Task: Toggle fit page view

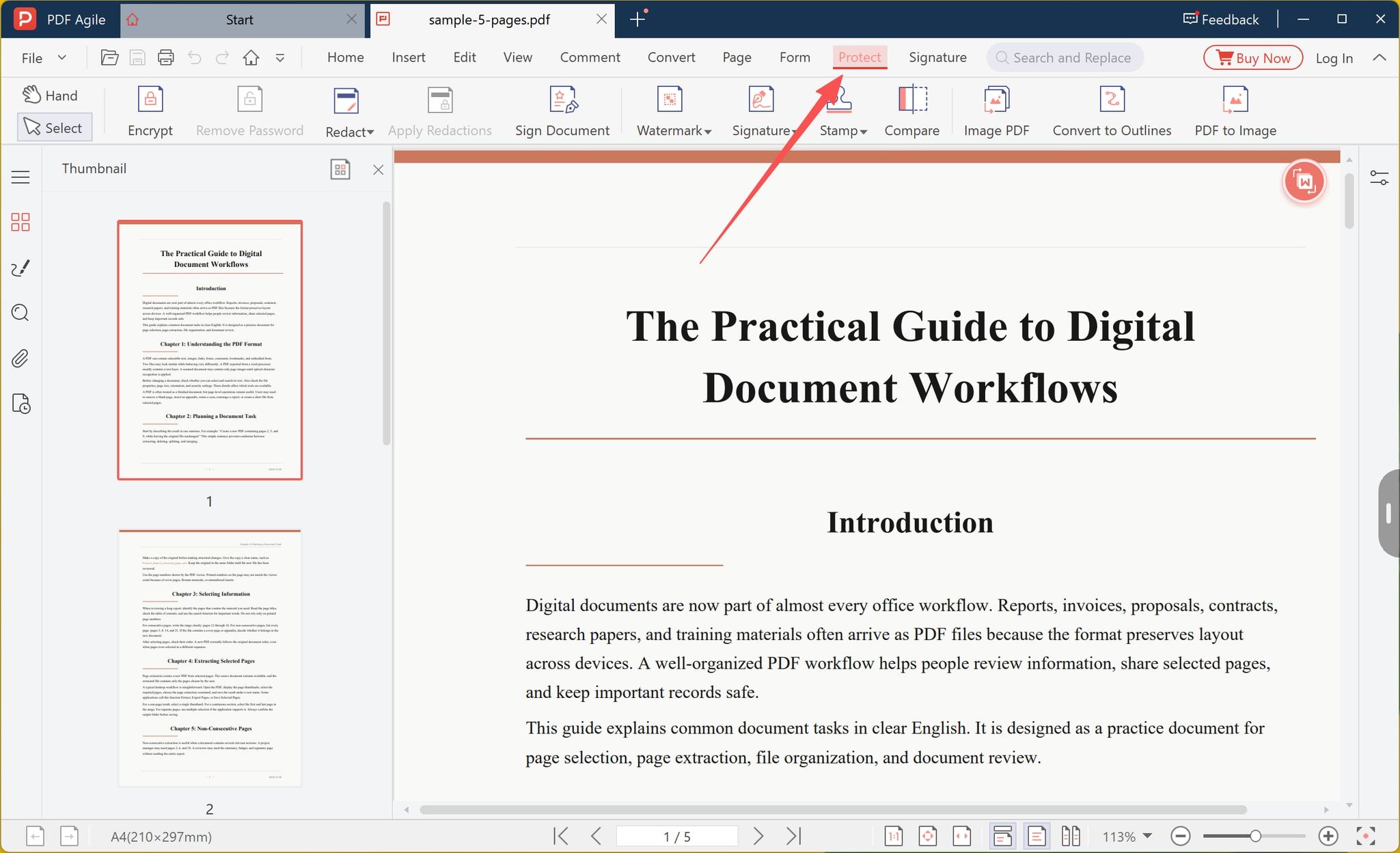Action: 928,836
